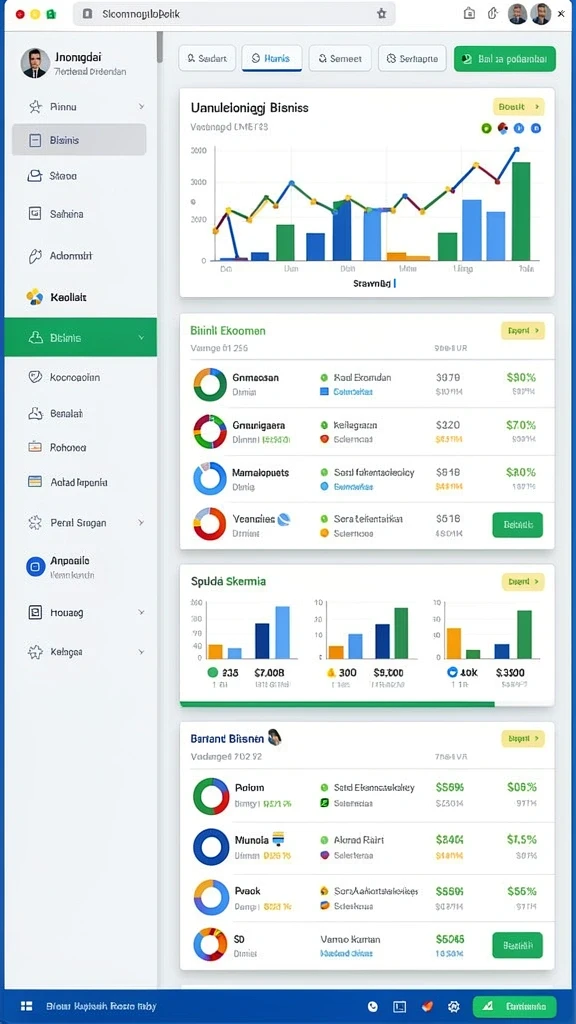
Task: Click the phone icon in bottom bar
Action: (x=373, y=1006)
